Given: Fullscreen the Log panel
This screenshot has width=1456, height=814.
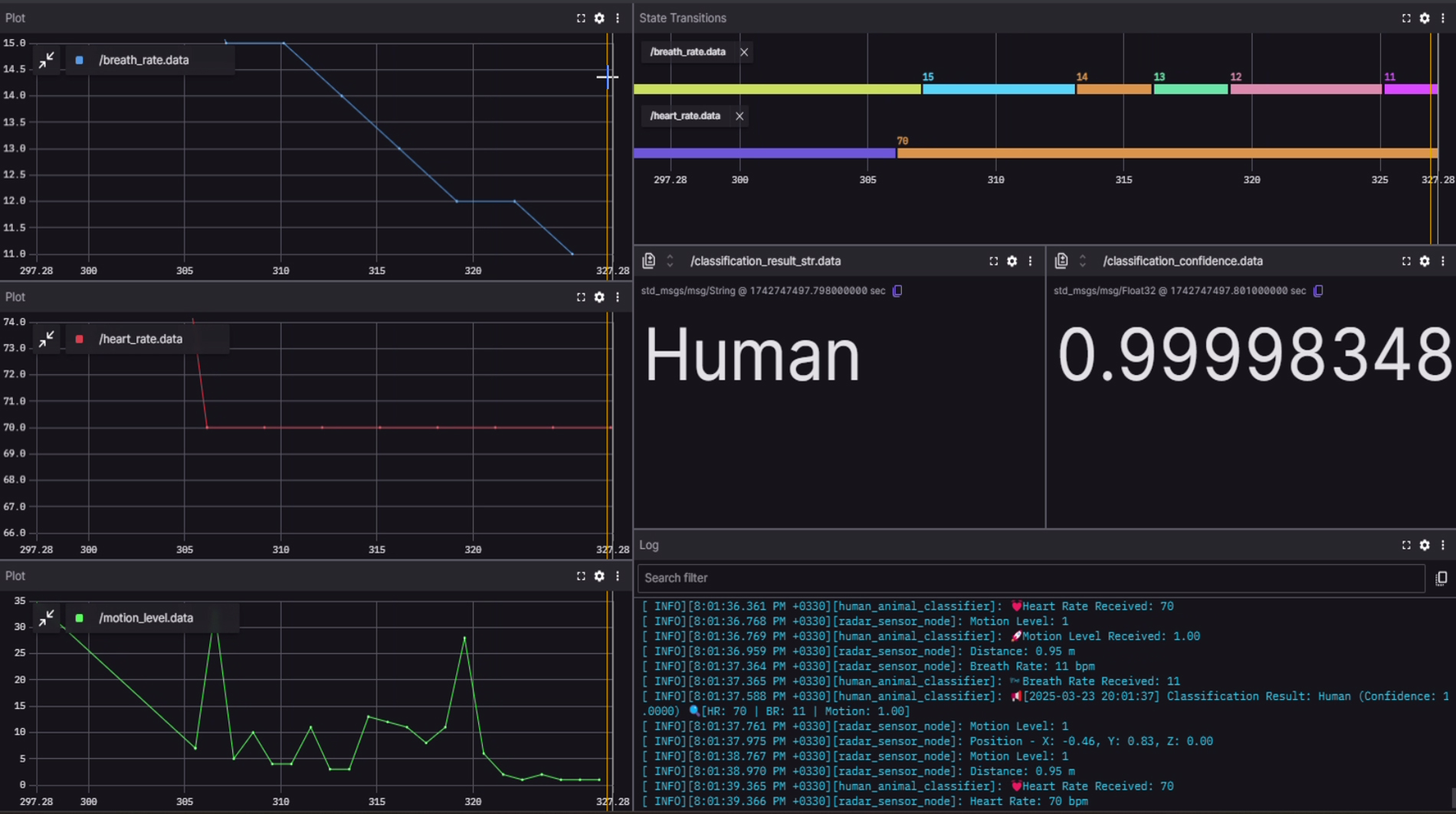Looking at the screenshot, I should [x=1406, y=545].
